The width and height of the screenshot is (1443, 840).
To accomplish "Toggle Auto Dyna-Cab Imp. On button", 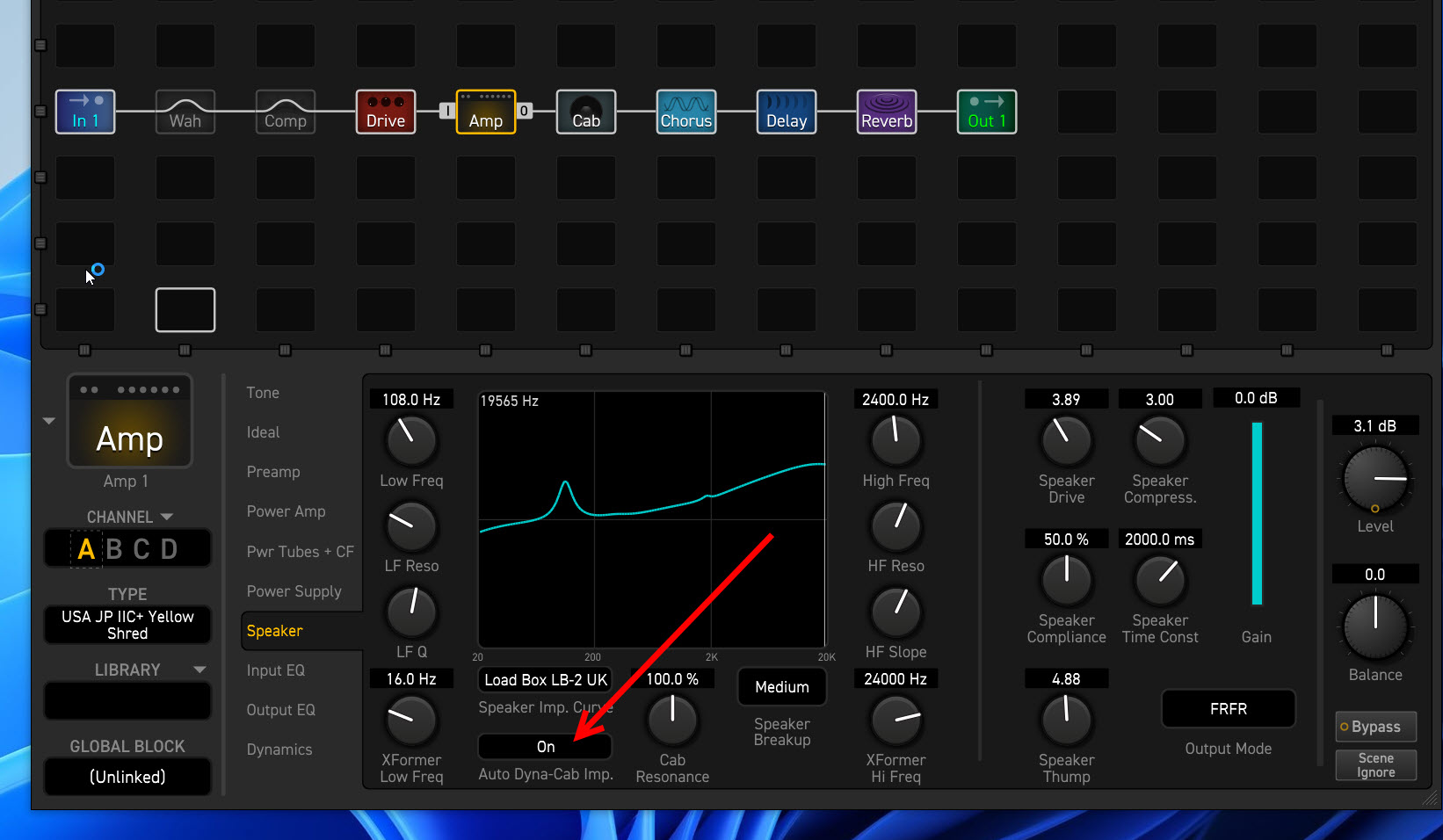I will click(x=545, y=746).
